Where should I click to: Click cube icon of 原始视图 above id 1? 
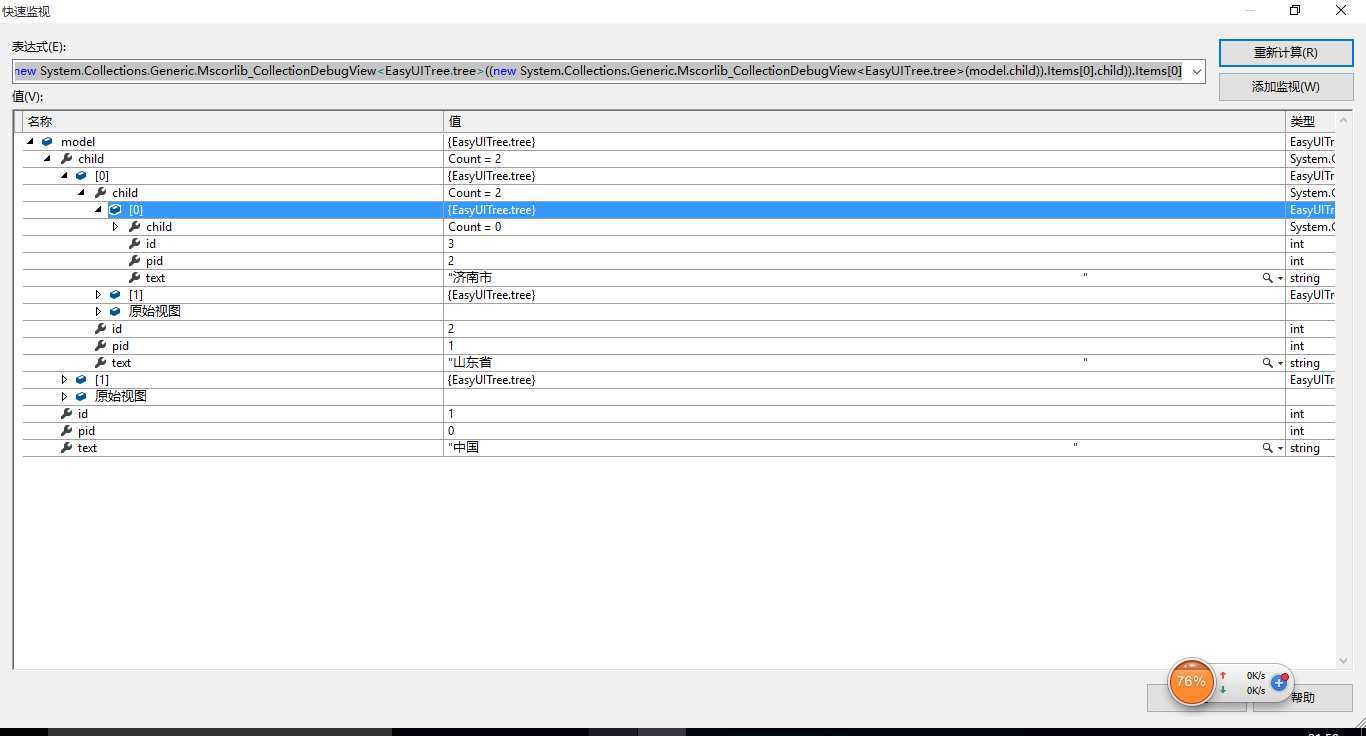click(81, 397)
